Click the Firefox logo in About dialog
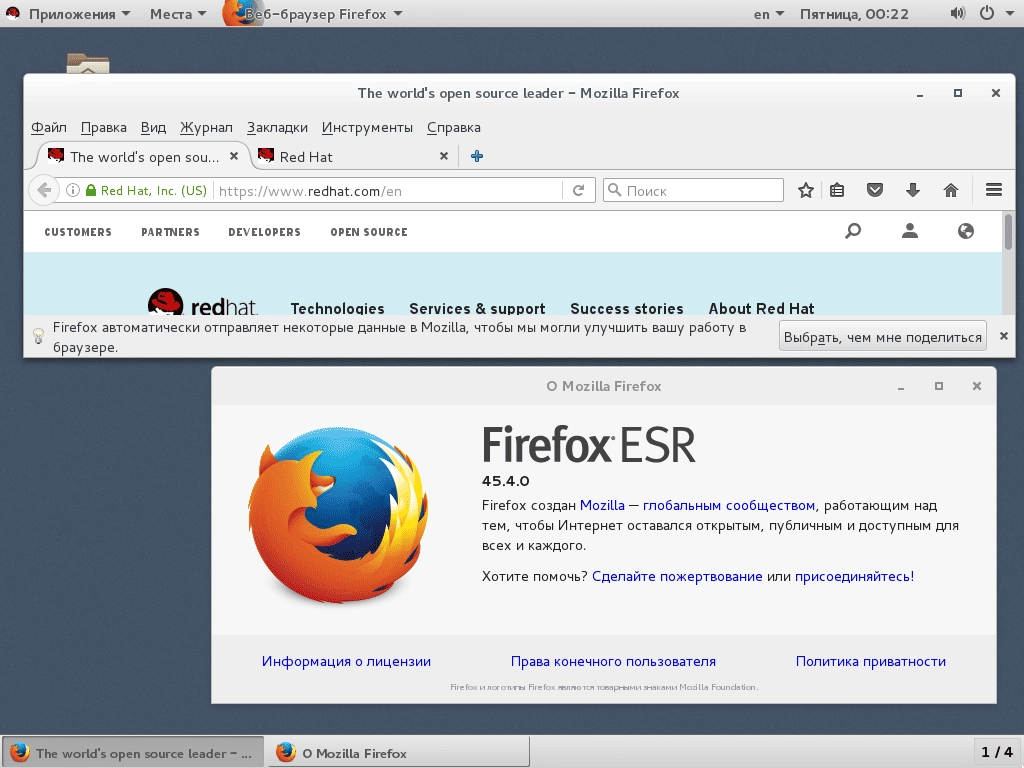Viewport: 1024px width, 768px height. coord(338,515)
